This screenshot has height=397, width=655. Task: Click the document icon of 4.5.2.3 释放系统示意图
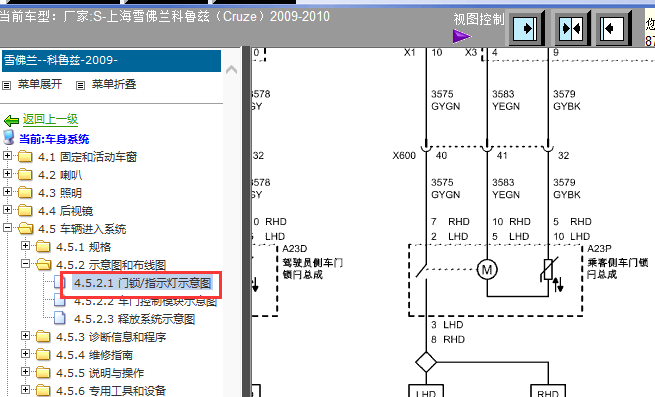point(60,318)
